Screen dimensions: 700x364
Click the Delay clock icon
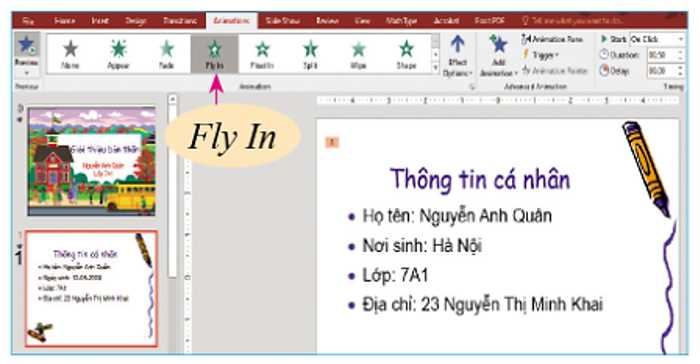pyautogui.click(x=604, y=71)
